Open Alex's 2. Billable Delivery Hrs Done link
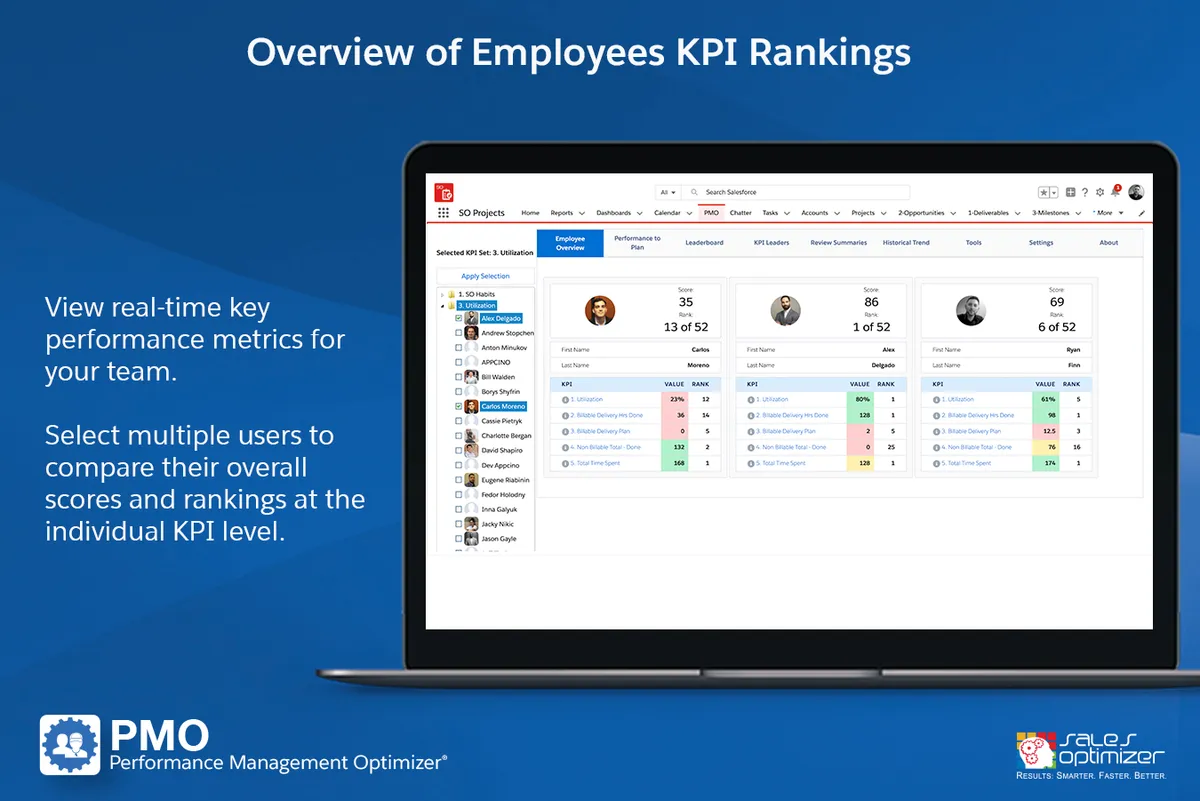 [792, 415]
